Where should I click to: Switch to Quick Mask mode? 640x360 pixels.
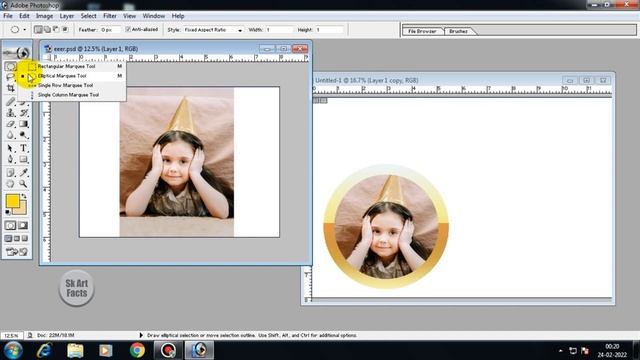tap(23, 225)
